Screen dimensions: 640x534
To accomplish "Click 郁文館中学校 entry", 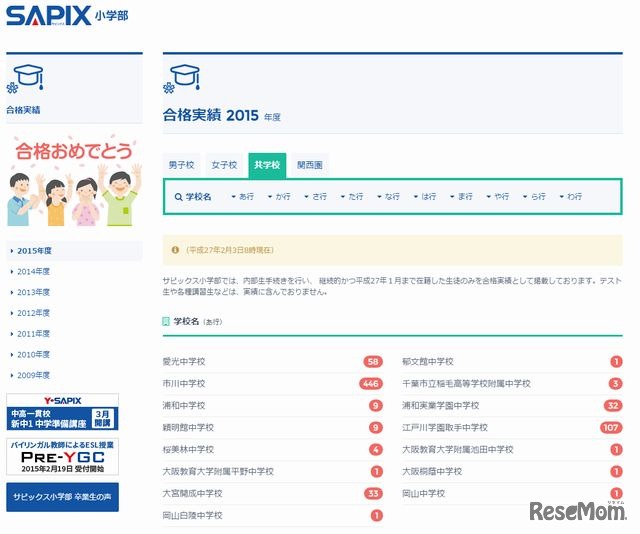I will tap(428, 361).
